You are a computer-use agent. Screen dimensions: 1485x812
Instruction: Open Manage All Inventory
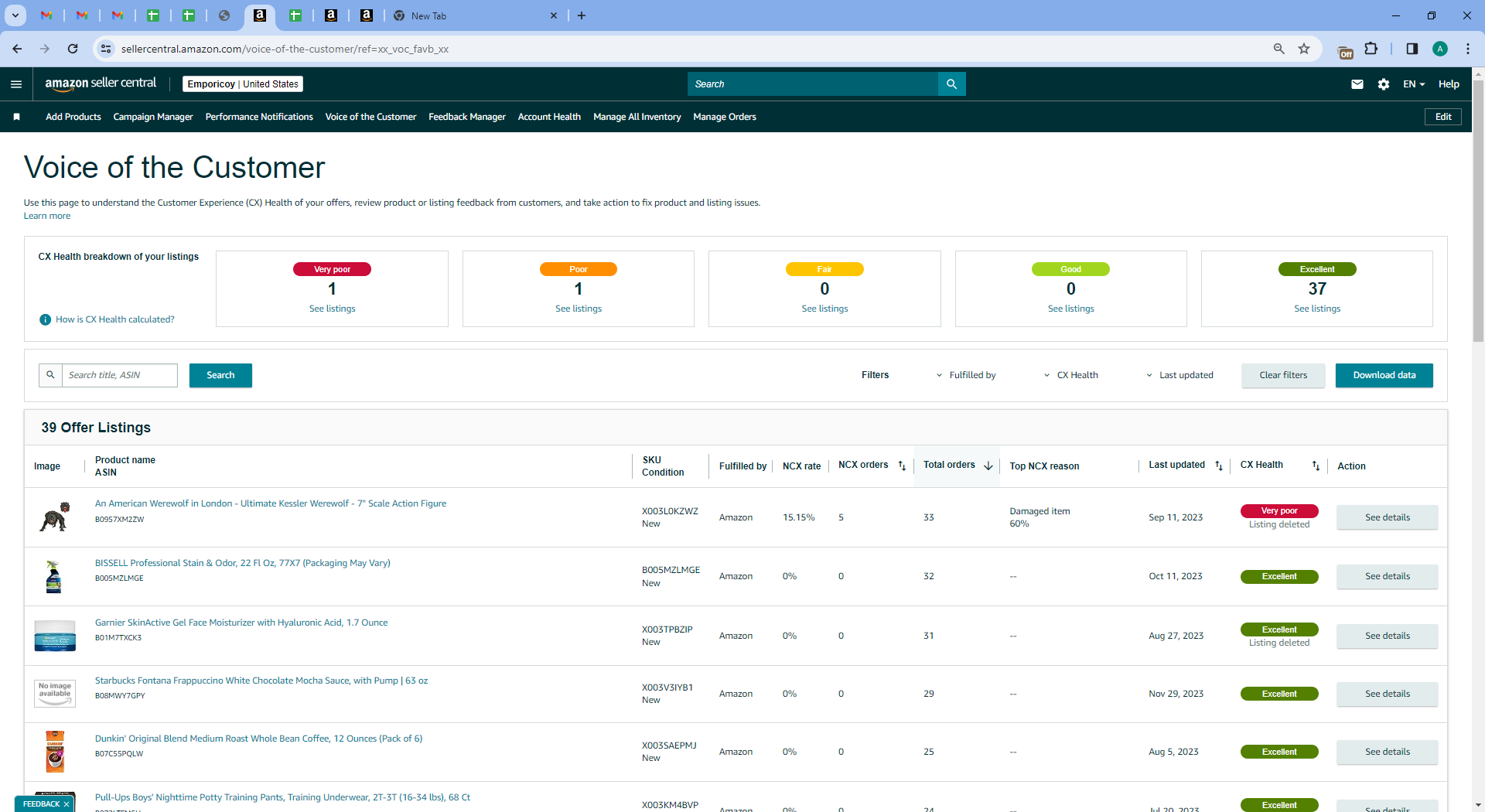click(637, 117)
